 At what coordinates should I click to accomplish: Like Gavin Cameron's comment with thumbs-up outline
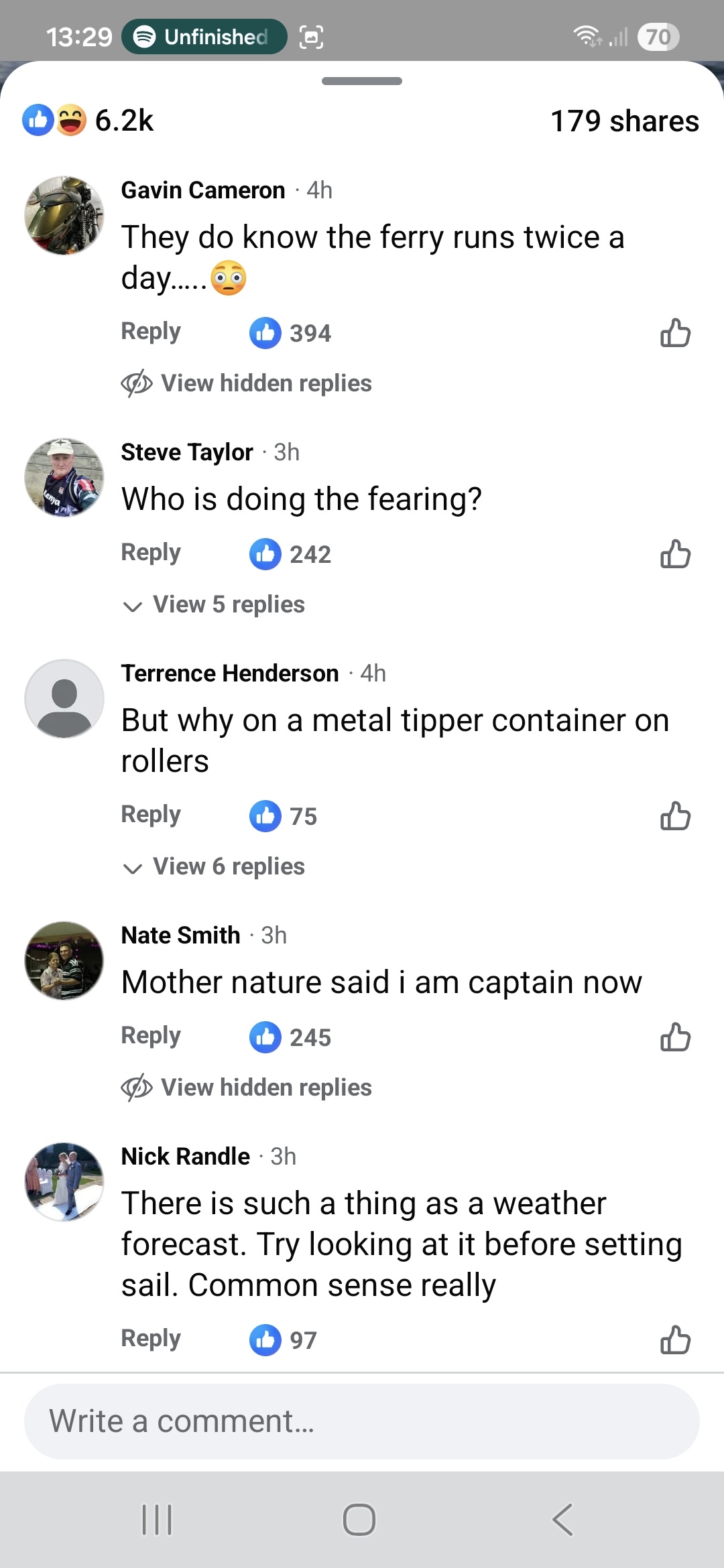[675, 333]
